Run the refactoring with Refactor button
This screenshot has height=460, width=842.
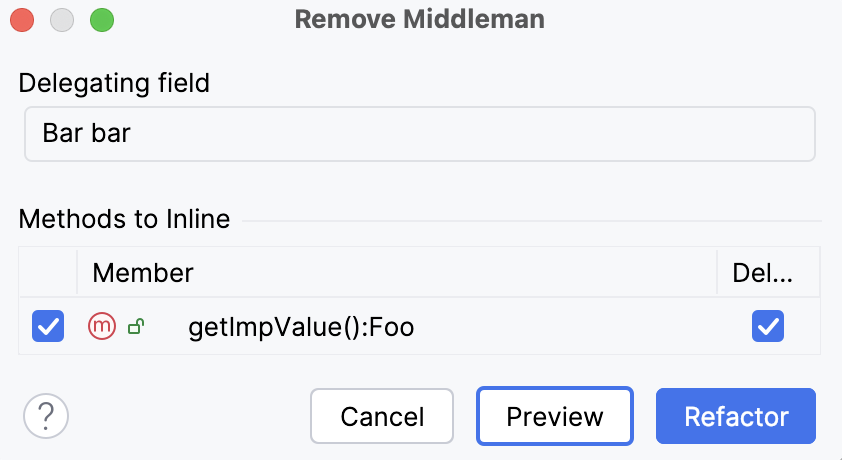click(x=736, y=416)
